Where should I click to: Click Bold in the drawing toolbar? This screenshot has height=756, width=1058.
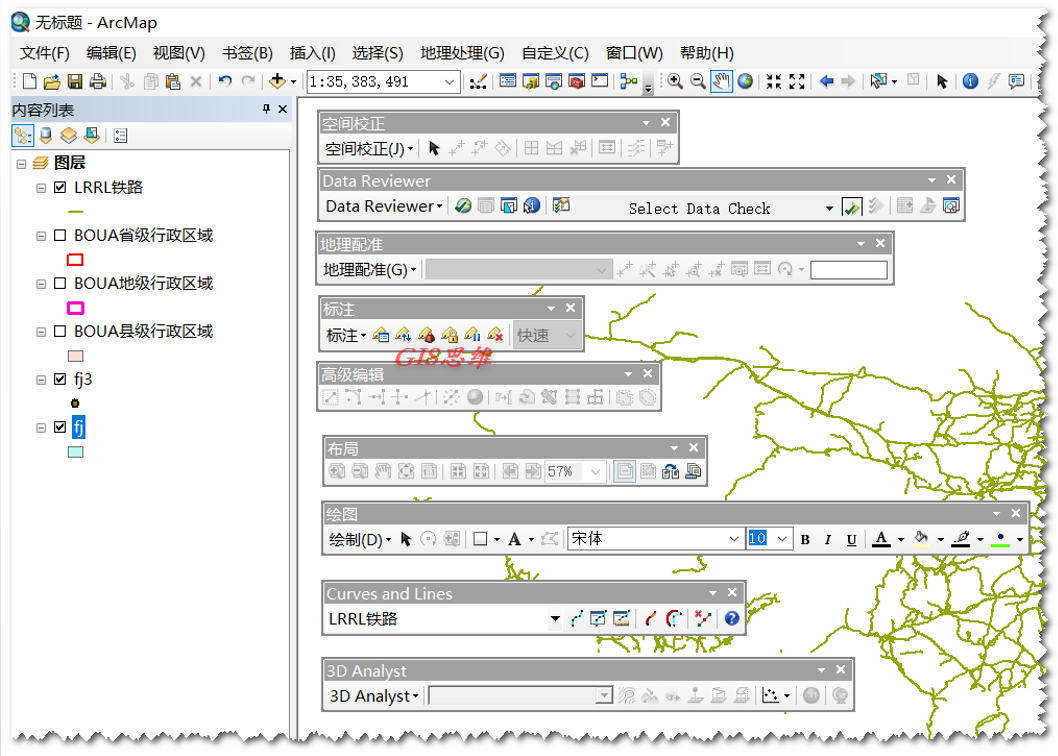[x=805, y=539]
